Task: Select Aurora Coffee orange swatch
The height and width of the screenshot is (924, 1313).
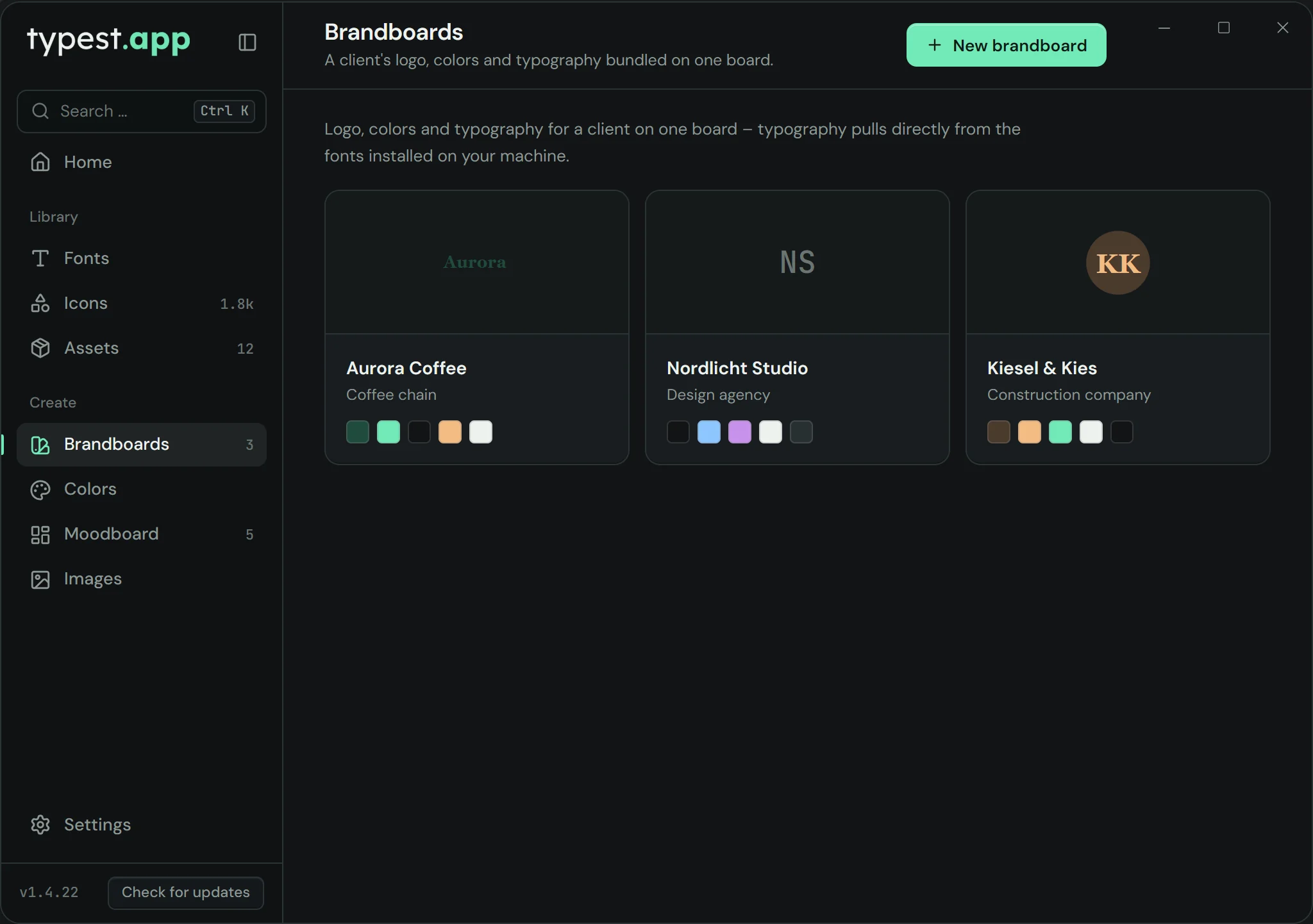Action: point(450,432)
